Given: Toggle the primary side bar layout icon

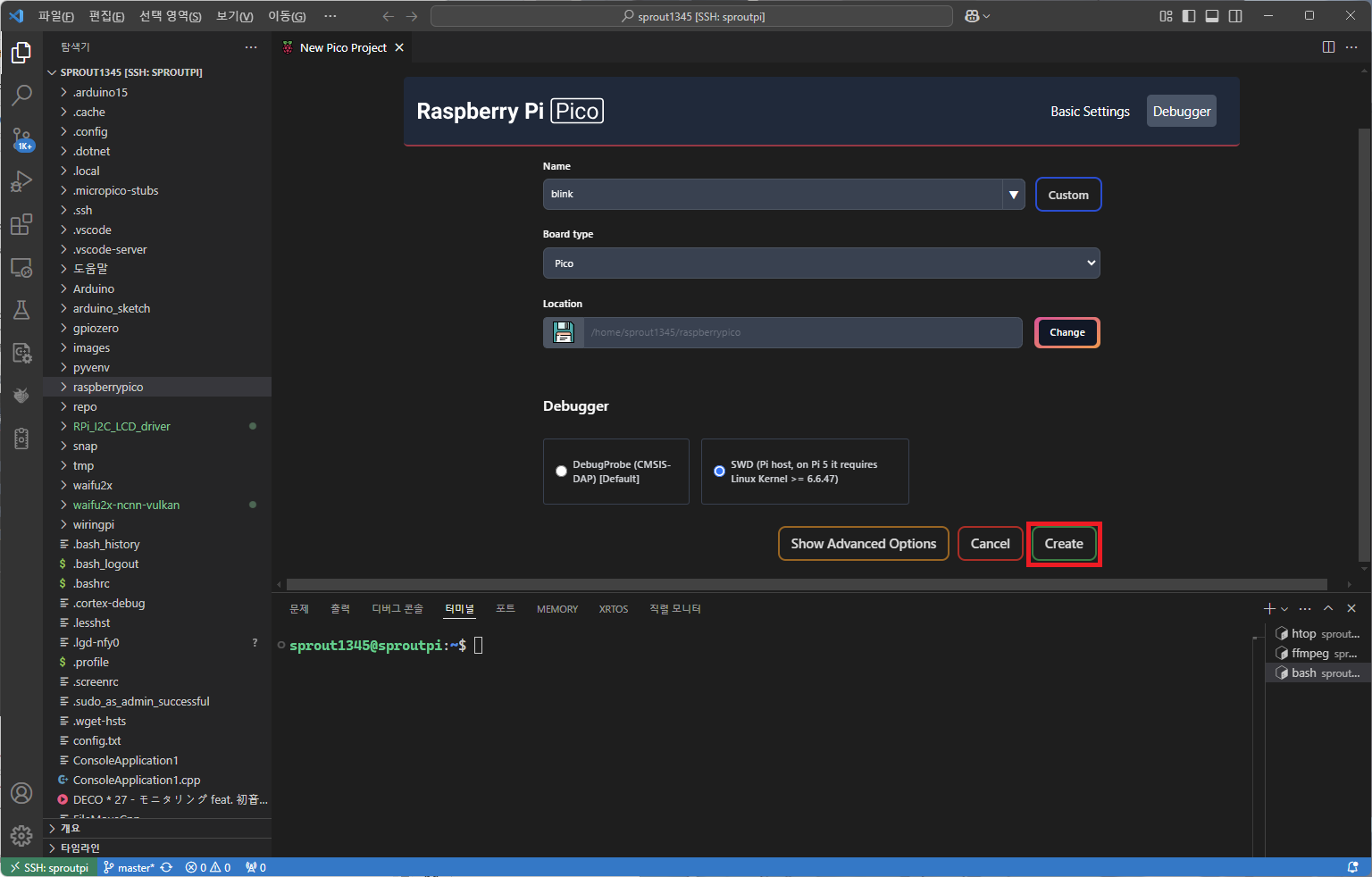Looking at the screenshot, I should 1189,16.
